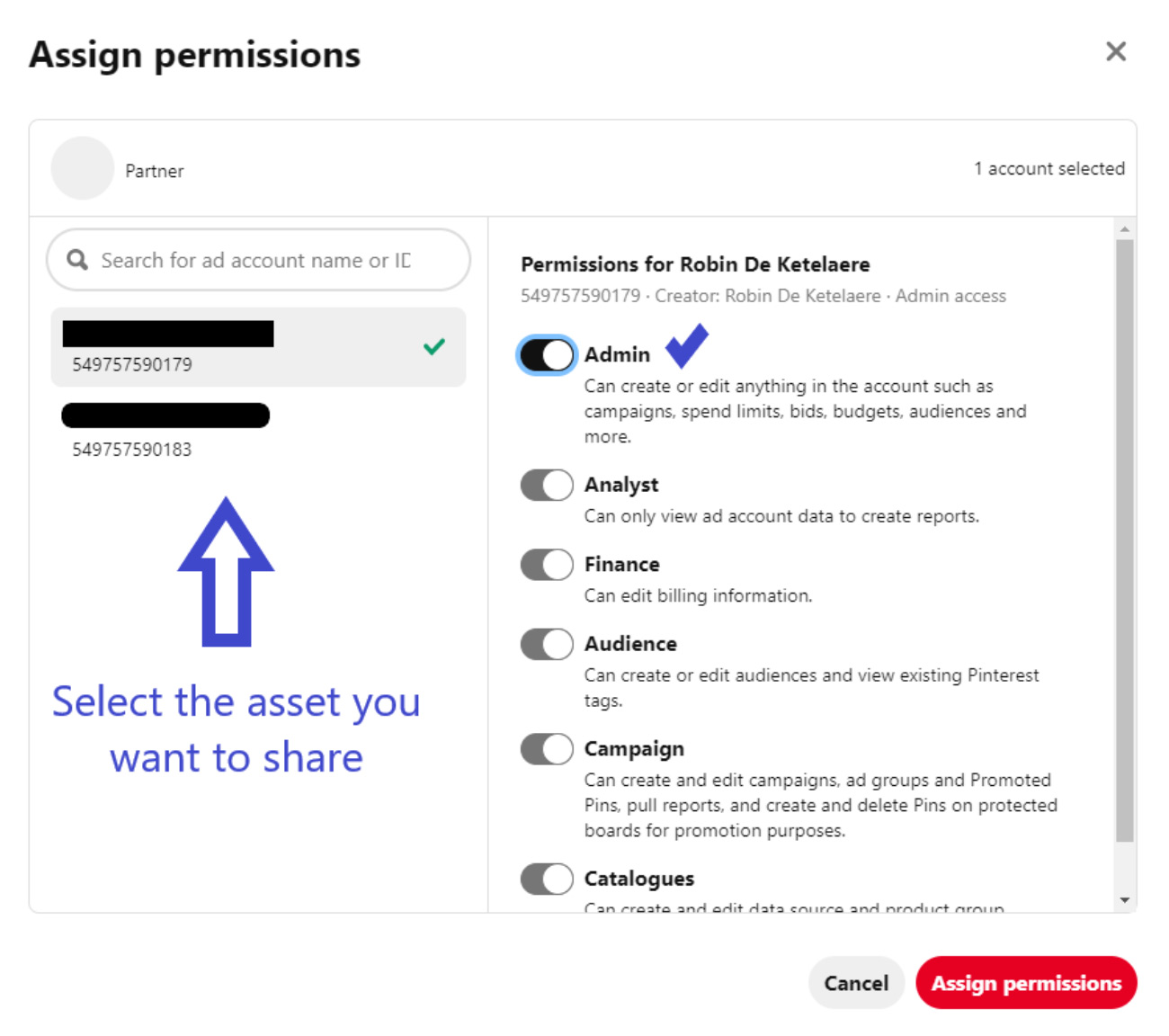Click the Partner avatar circle
1169x1036 pixels.
click(x=83, y=168)
